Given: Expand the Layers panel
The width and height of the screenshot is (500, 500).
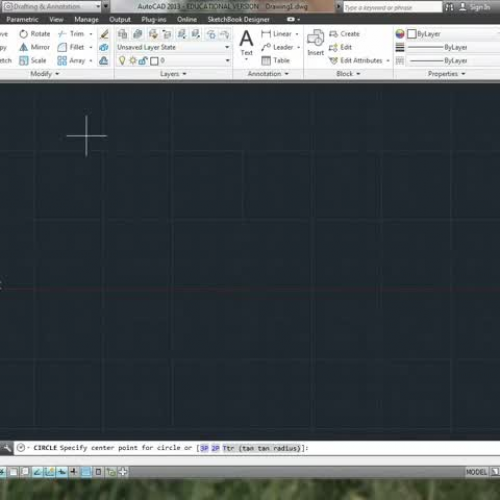Looking at the screenshot, I should (x=173, y=74).
